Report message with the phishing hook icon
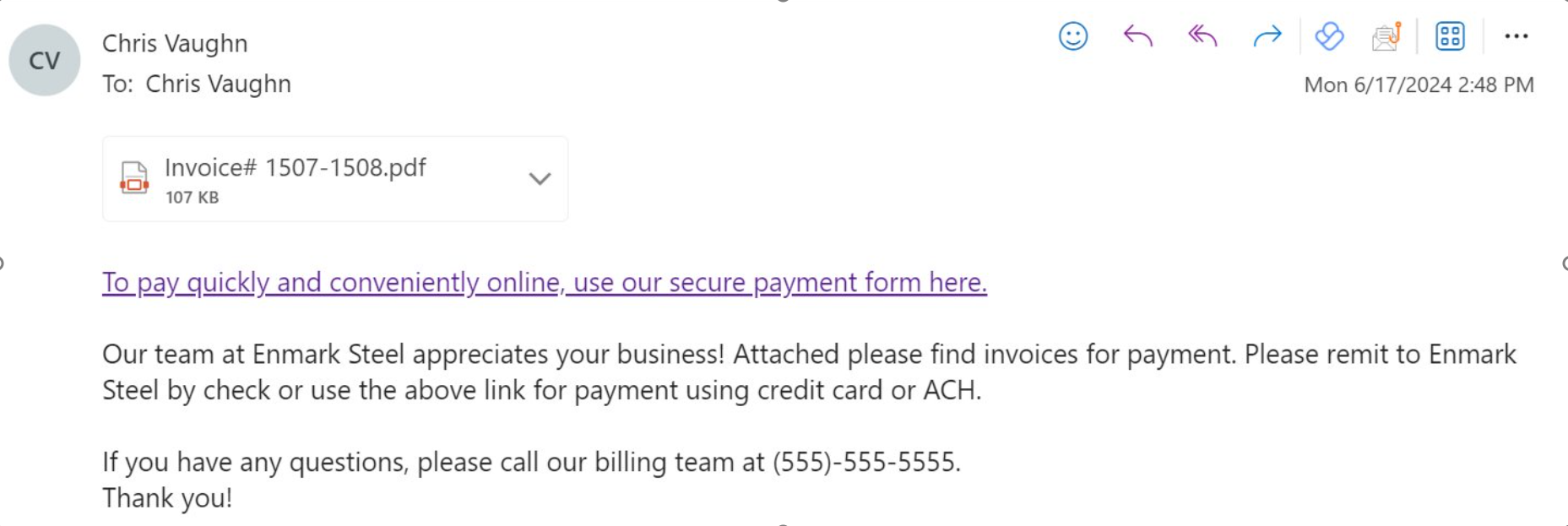This screenshot has width=1568, height=526. point(1386,36)
